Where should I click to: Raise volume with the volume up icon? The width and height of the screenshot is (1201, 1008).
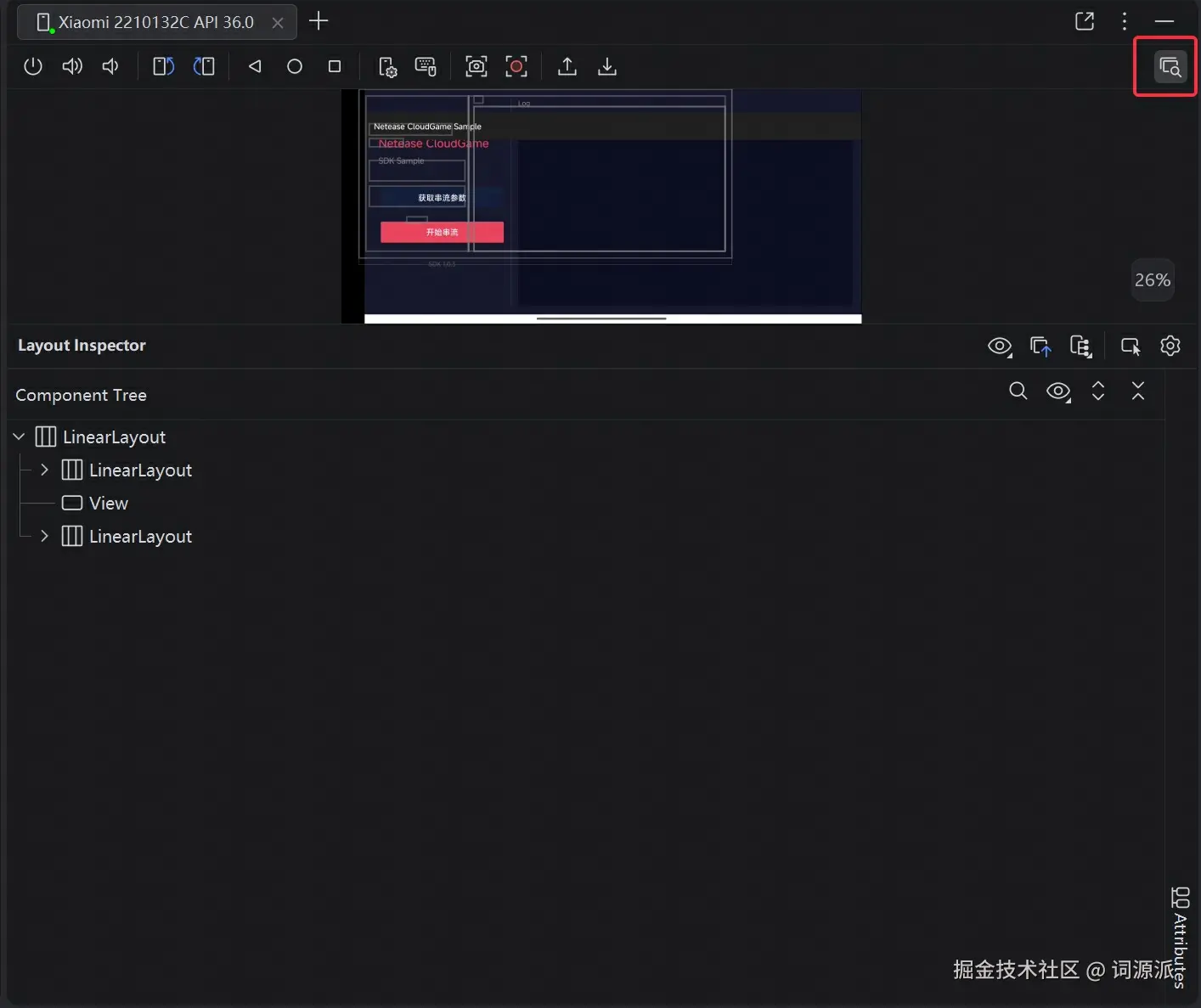(72, 66)
